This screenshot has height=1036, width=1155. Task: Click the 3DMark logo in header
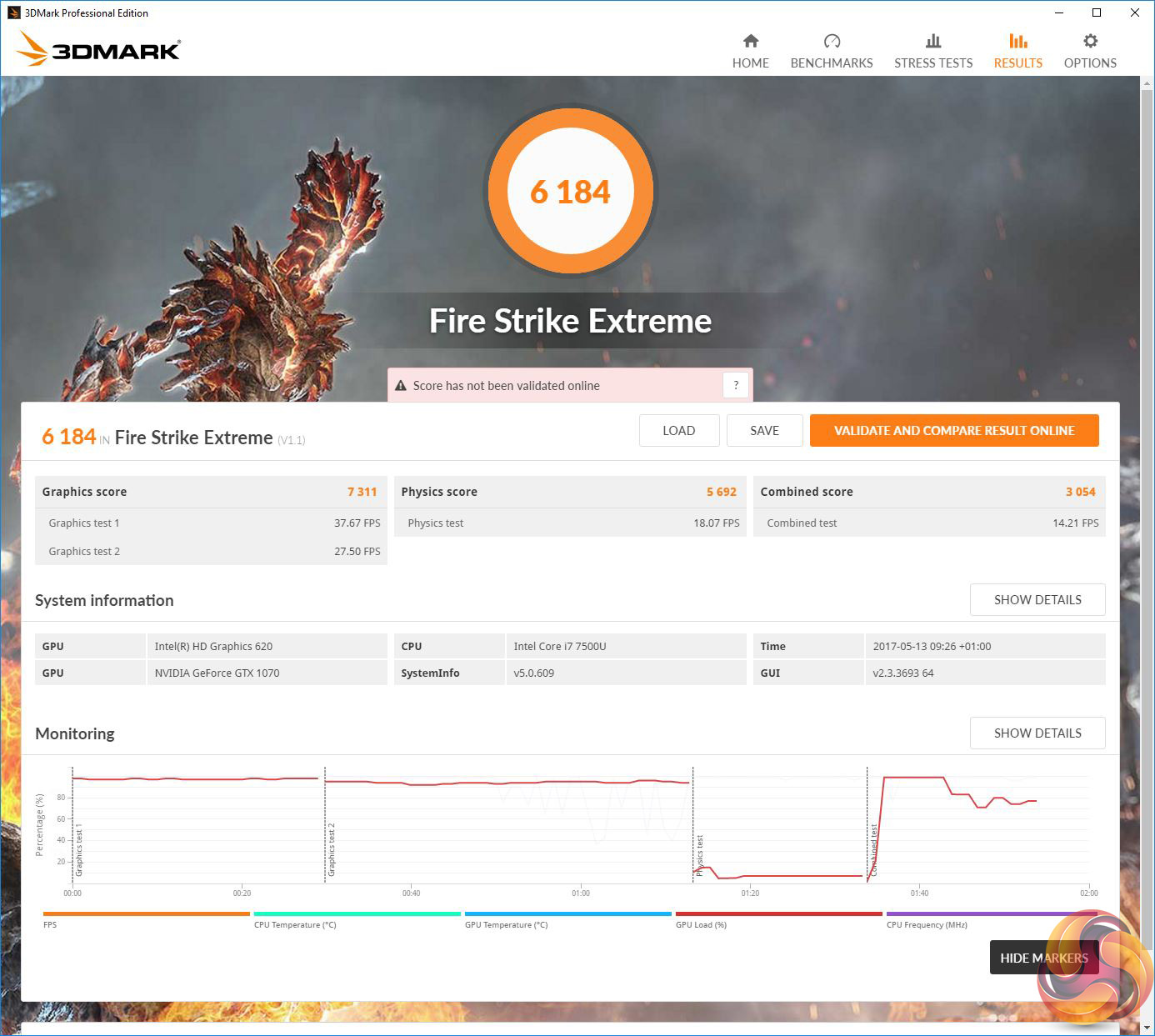click(98, 49)
